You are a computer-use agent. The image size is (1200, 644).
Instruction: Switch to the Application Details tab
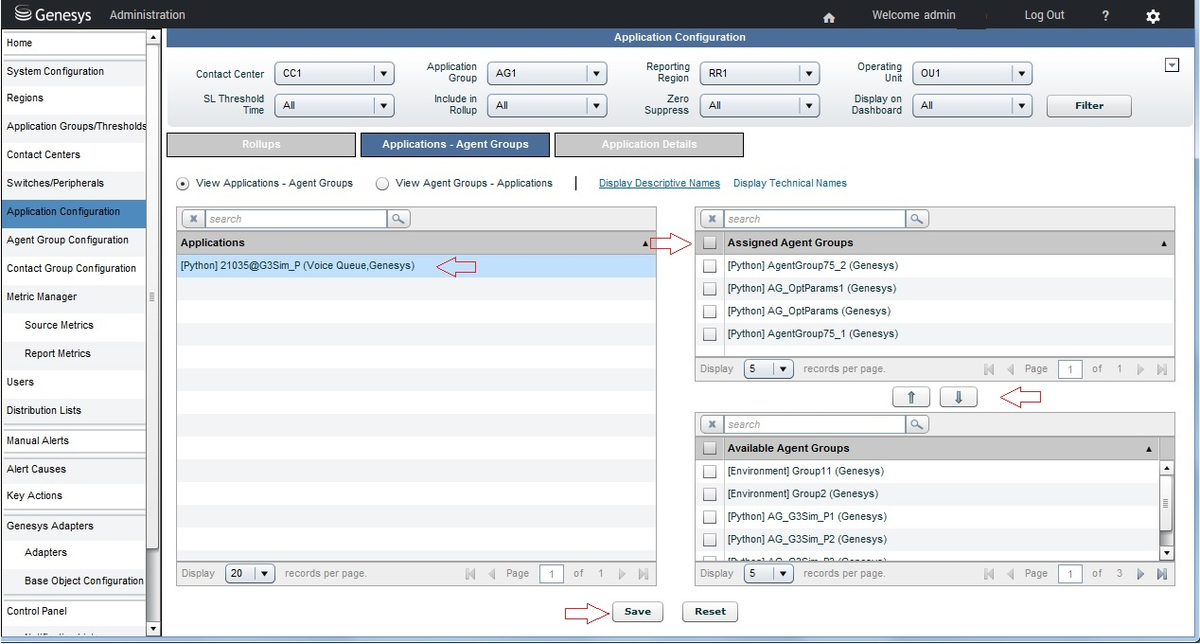649,145
